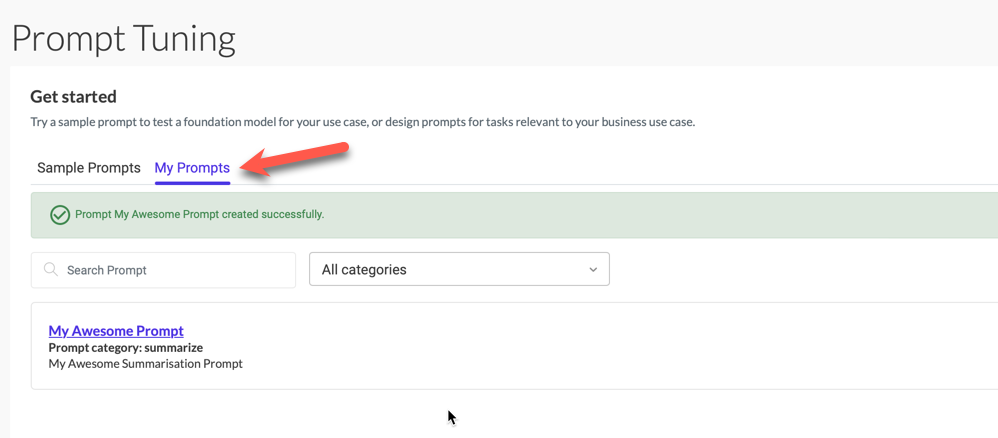Click the Prompt Tuning page heading
This screenshot has width=998, height=438.
123,38
